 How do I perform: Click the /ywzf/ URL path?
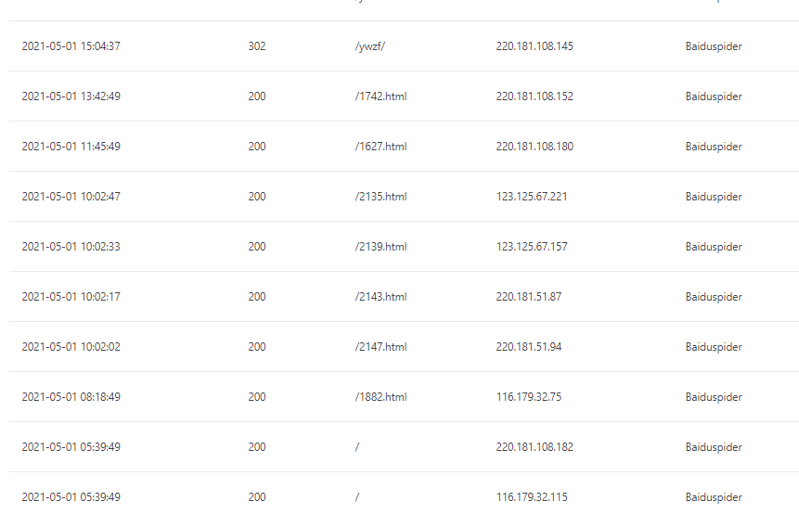pos(370,47)
